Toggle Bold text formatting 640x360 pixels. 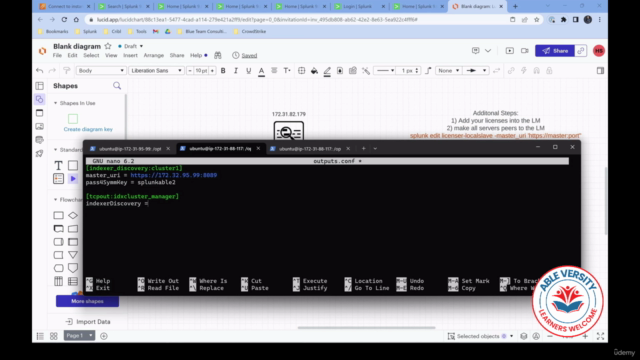pyautogui.click(x=223, y=71)
